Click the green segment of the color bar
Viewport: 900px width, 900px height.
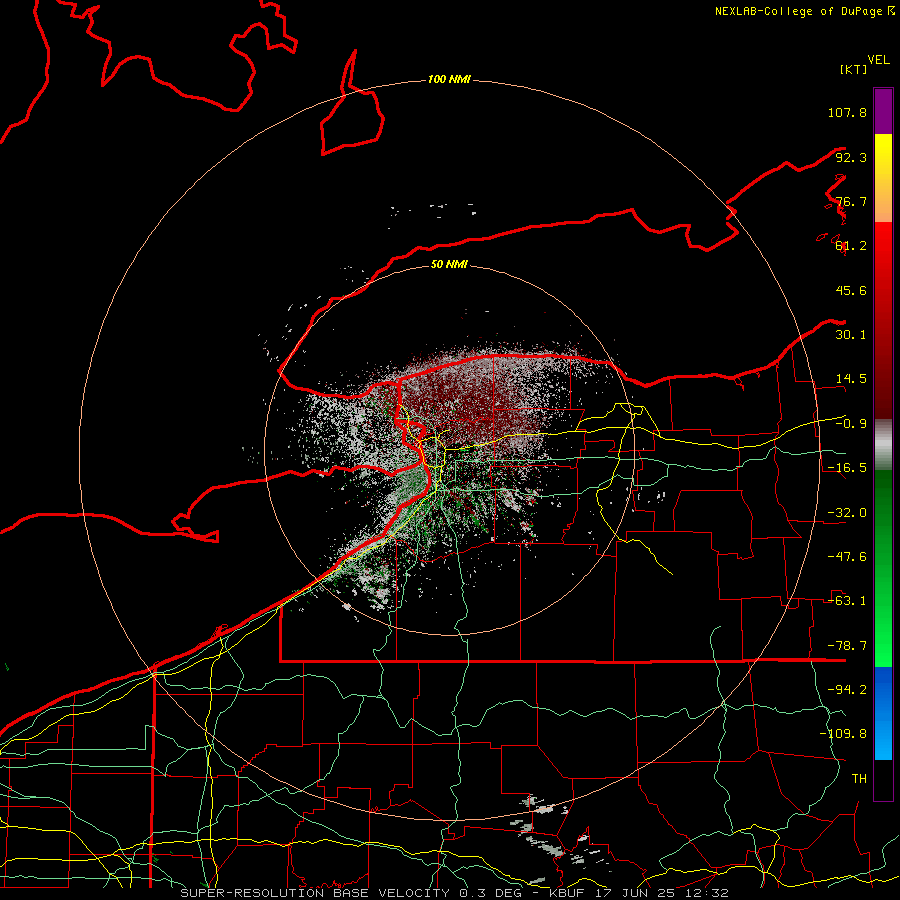click(x=883, y=568)
